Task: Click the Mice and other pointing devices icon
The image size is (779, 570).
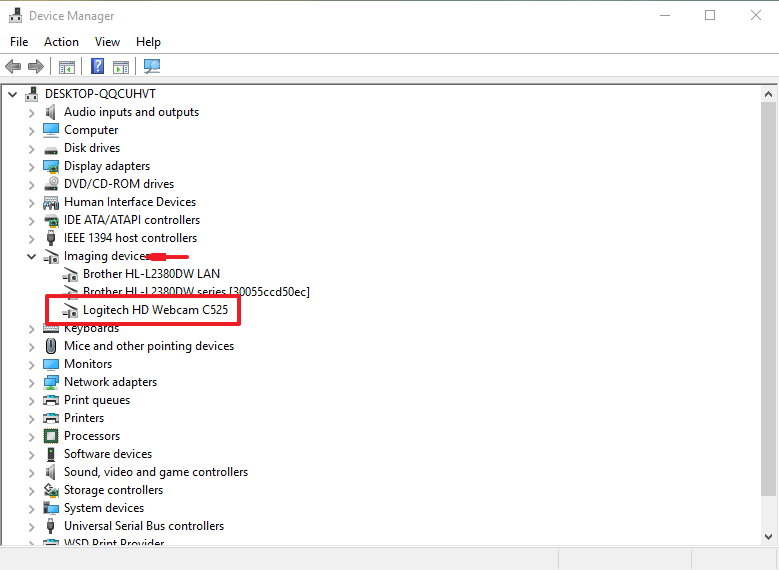Action: (51, 346)
